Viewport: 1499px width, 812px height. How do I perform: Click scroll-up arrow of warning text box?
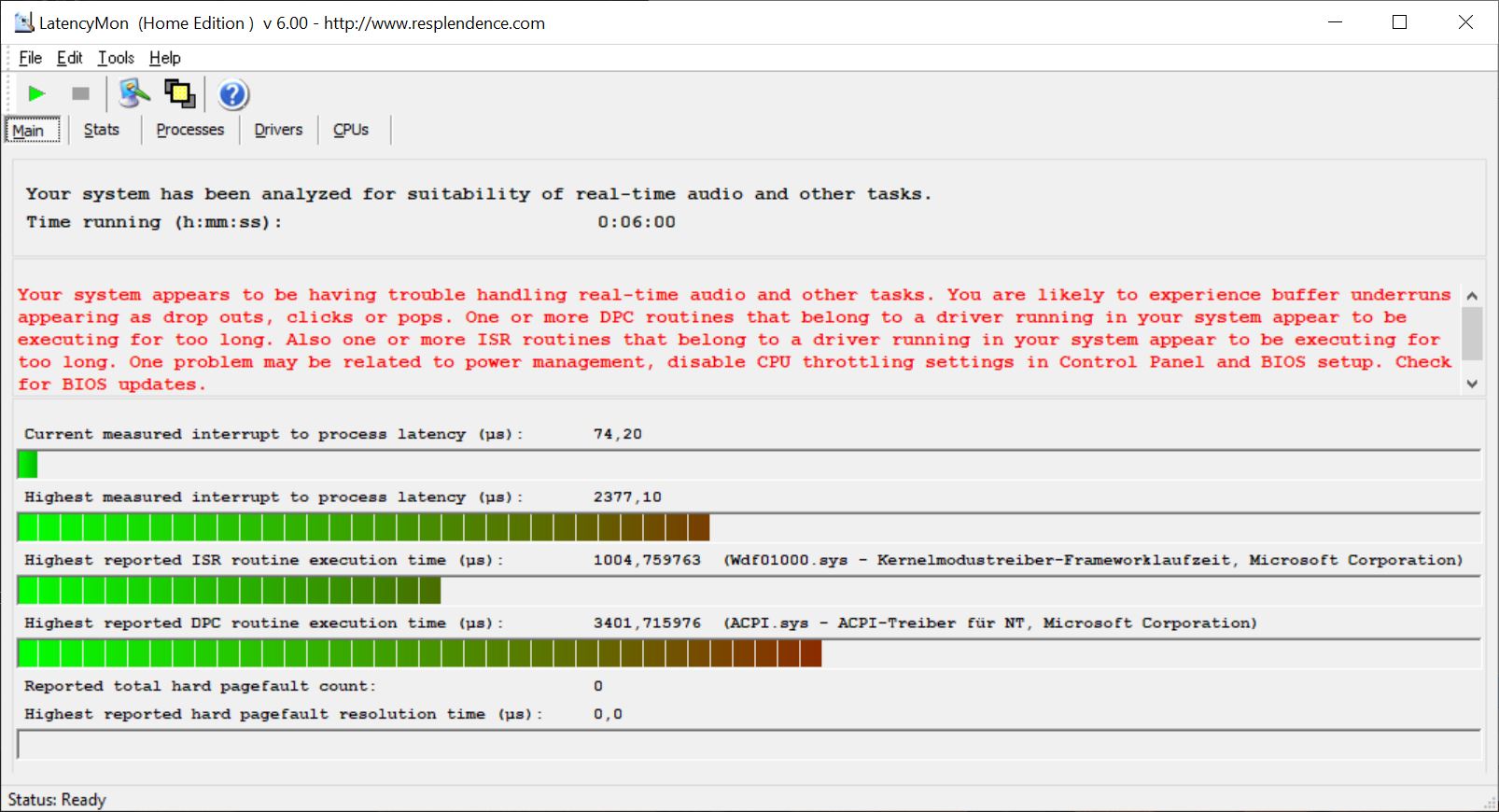point(1472,296)
